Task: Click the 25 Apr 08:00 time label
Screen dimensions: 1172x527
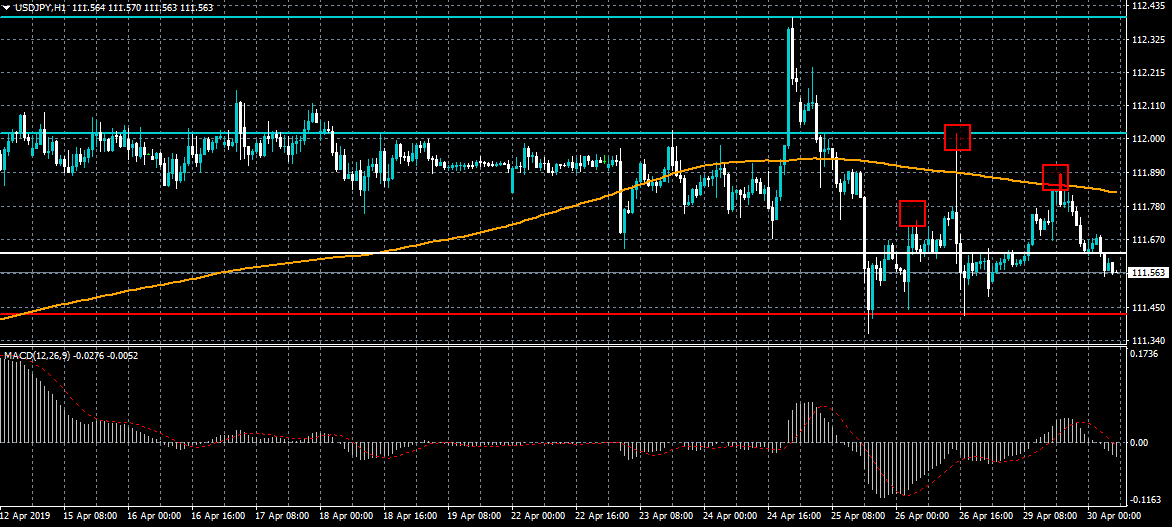Action: 859,516
